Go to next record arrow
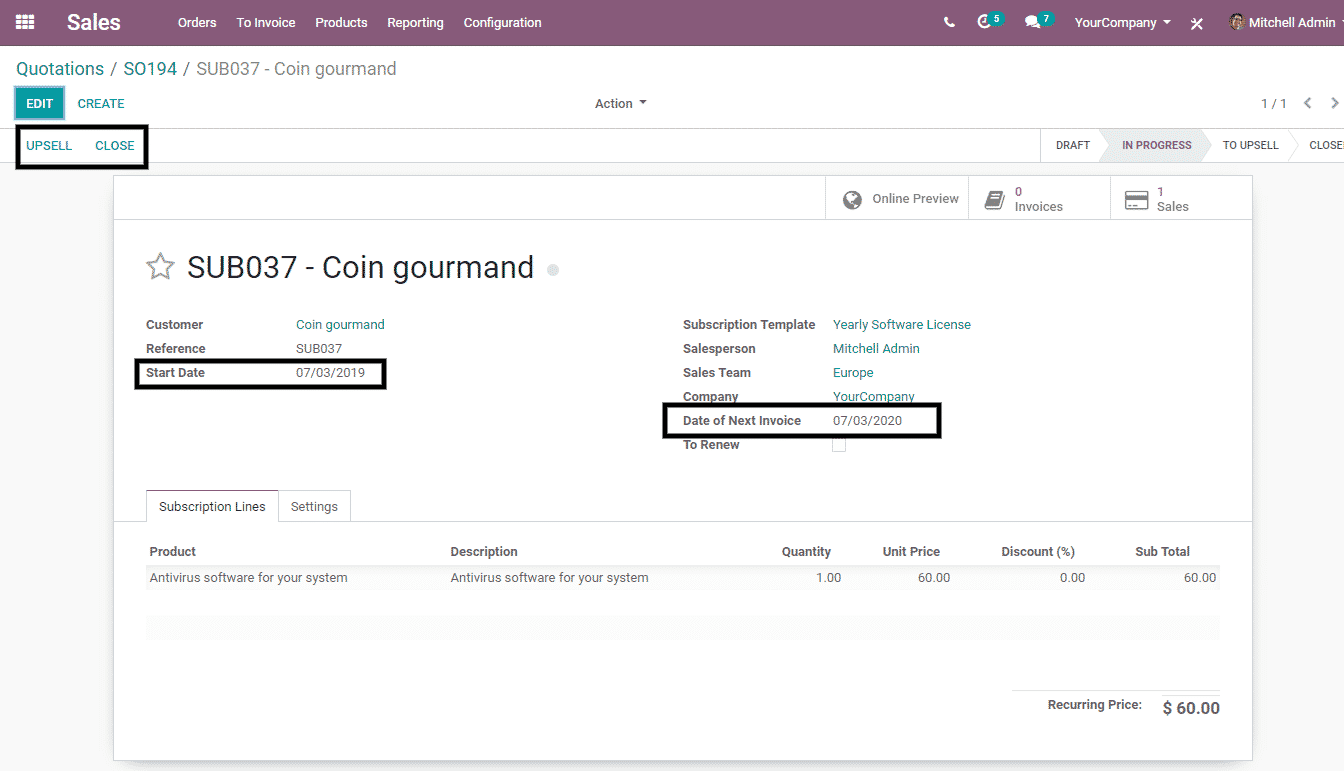 coord(1334,103)
